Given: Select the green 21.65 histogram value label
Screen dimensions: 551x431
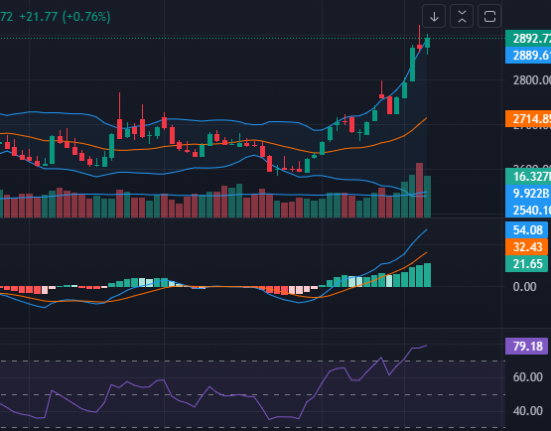Looking at the screenshot, I should 526,264.
